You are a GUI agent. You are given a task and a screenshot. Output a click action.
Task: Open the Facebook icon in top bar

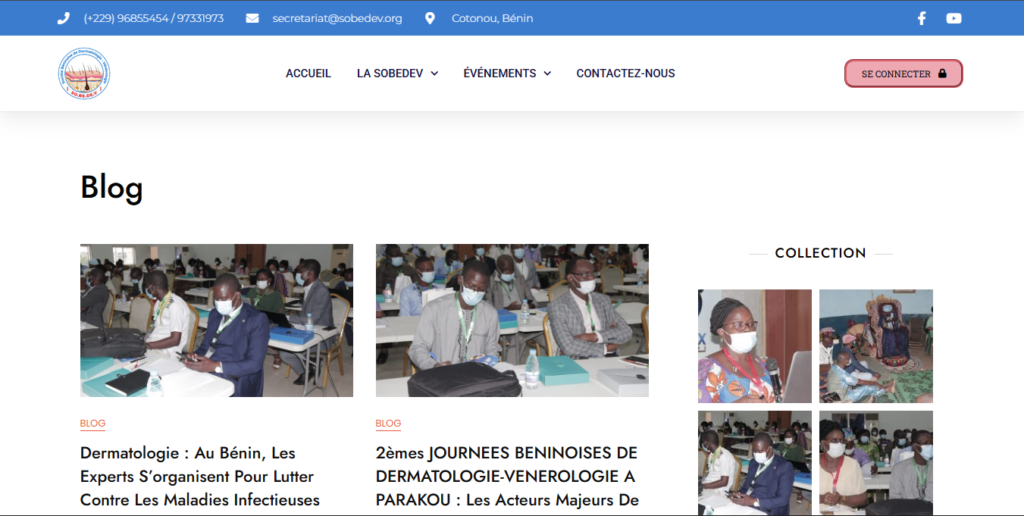[x=921, y=18]
